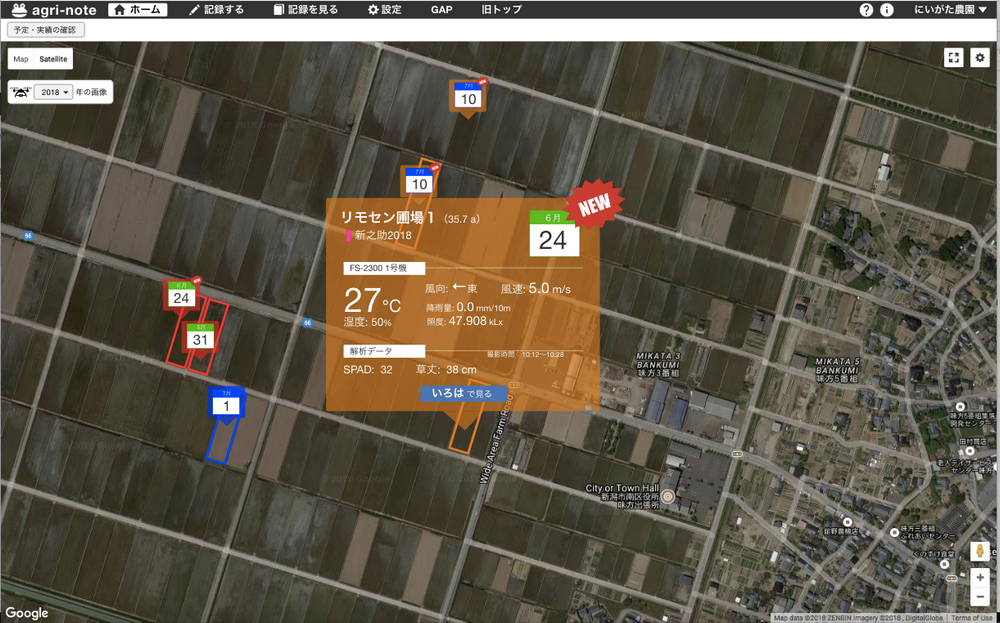Click the Street View pegman icon
The image size is (1000, 623).
[x=980, y=552]
